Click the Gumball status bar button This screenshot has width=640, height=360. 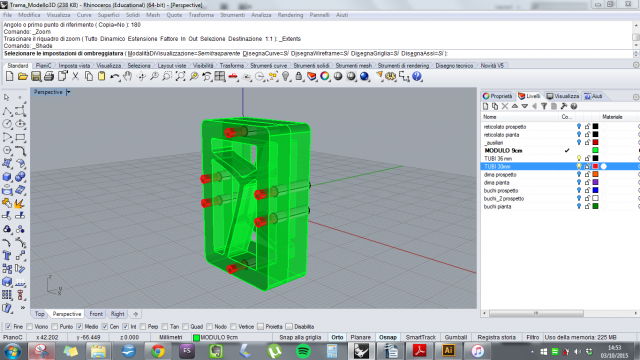(x=456, y=338)
